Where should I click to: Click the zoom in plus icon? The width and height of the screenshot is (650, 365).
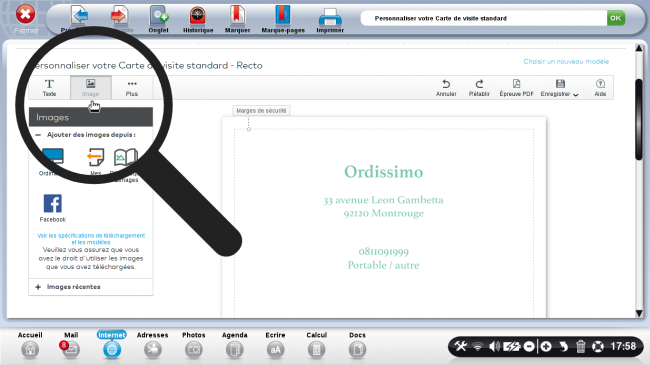click(546, 346)
